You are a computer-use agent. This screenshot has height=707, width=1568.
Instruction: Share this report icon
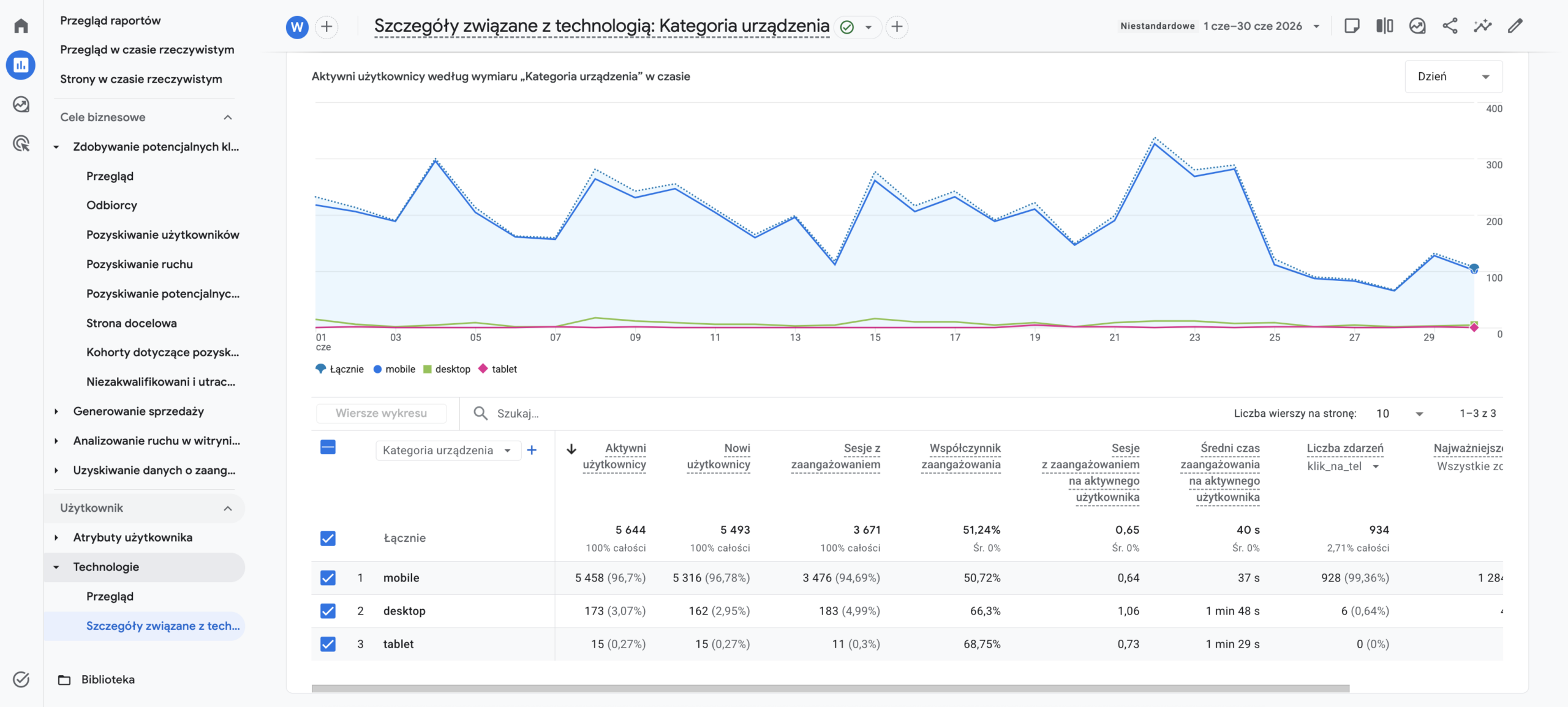[x=1450, y=26]
